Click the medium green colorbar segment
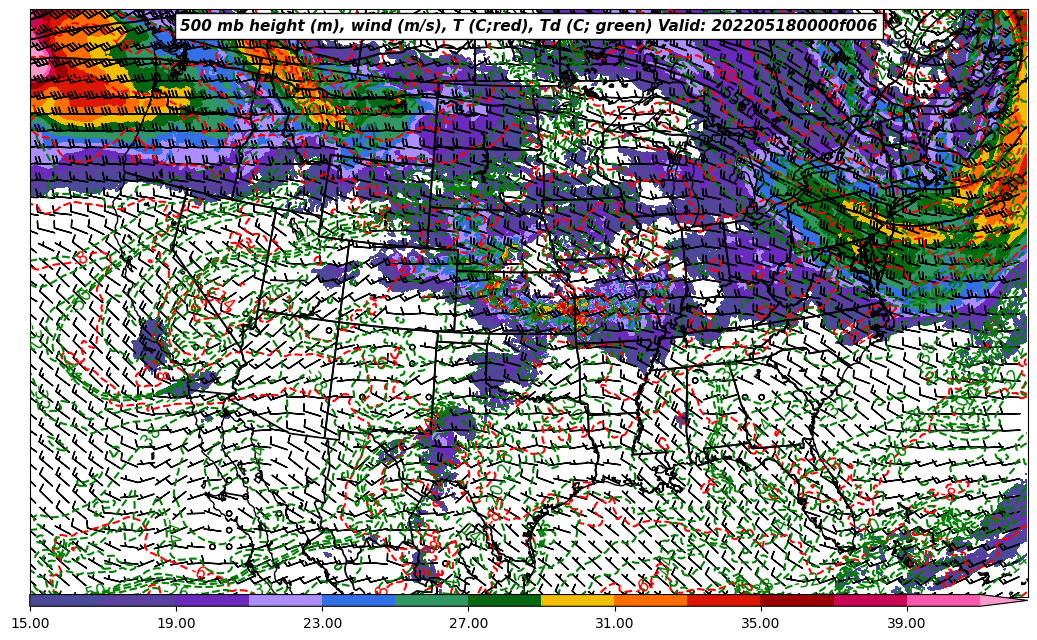Screen dimensions: 1037x640 coord(431,600)
